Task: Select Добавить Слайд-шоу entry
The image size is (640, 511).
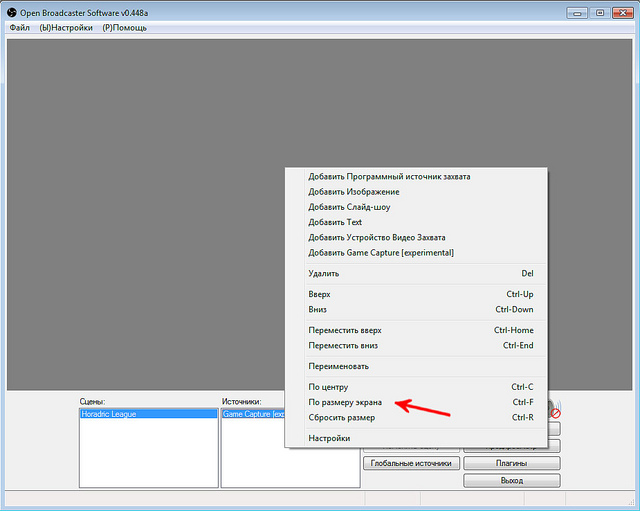Action: [349, 207]
